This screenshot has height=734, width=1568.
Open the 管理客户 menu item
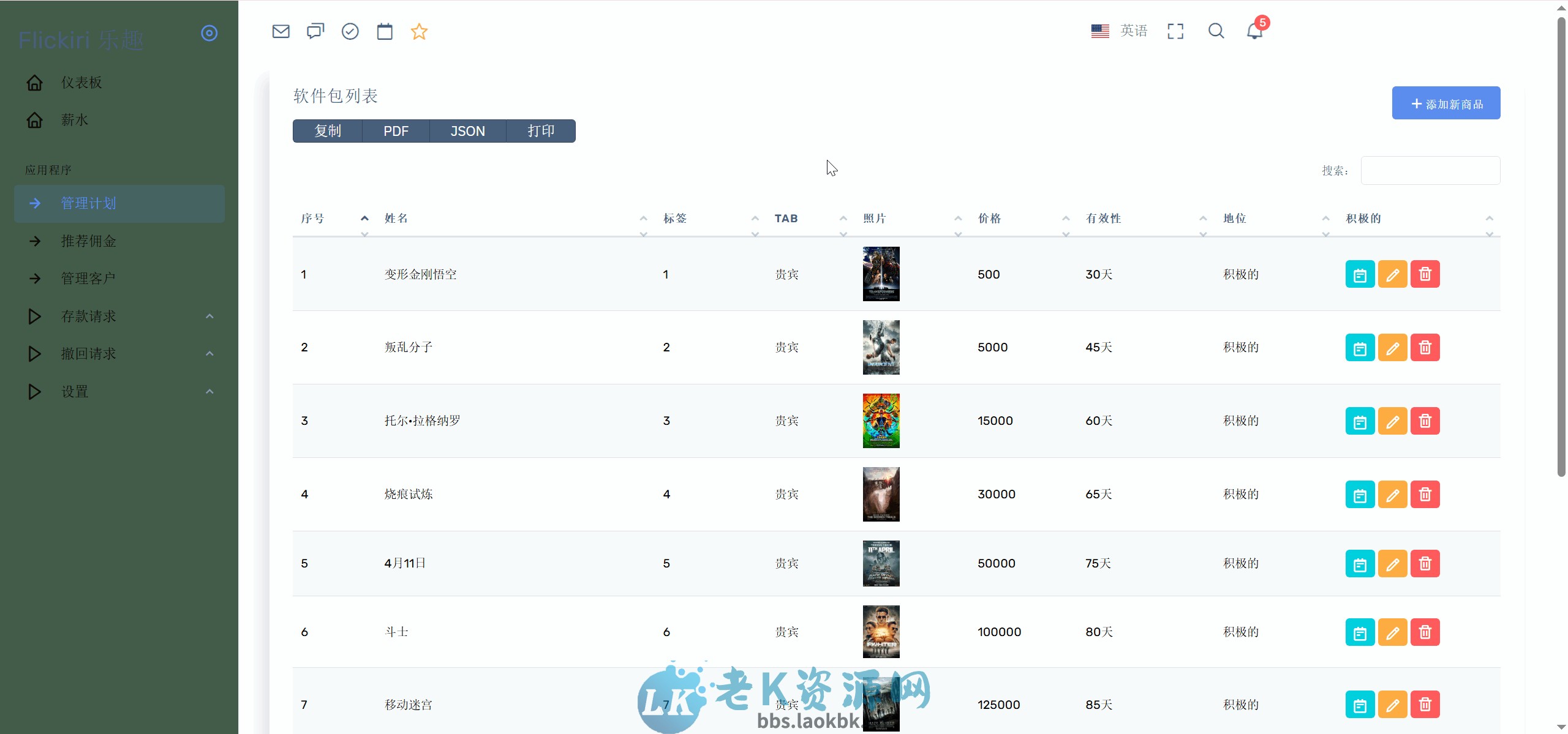point(86,278)
